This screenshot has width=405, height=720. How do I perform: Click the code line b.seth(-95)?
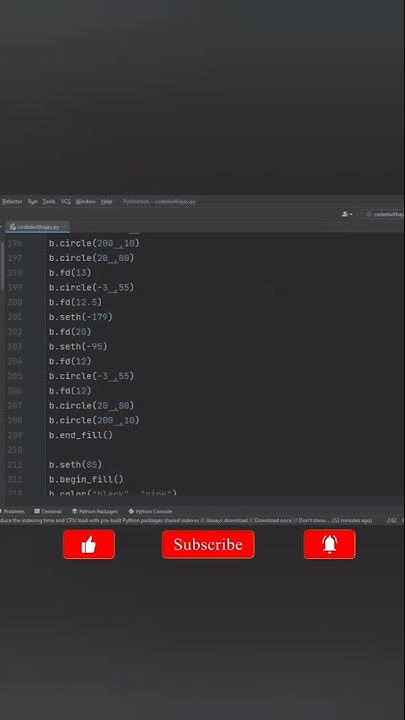[78, 346]
